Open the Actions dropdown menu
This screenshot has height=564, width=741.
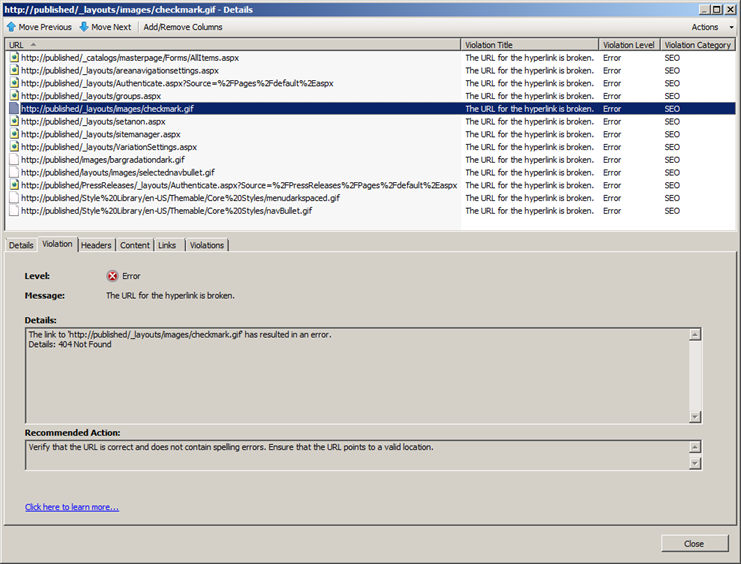coord(710,27)
